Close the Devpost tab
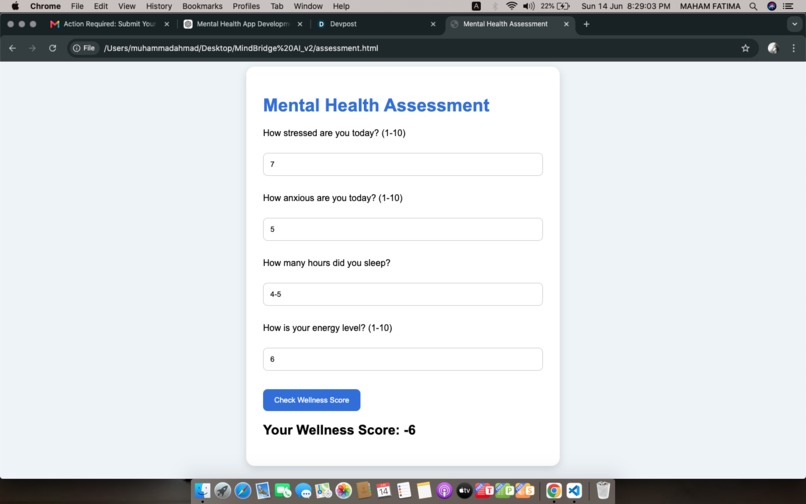 (x=433, y=24)
